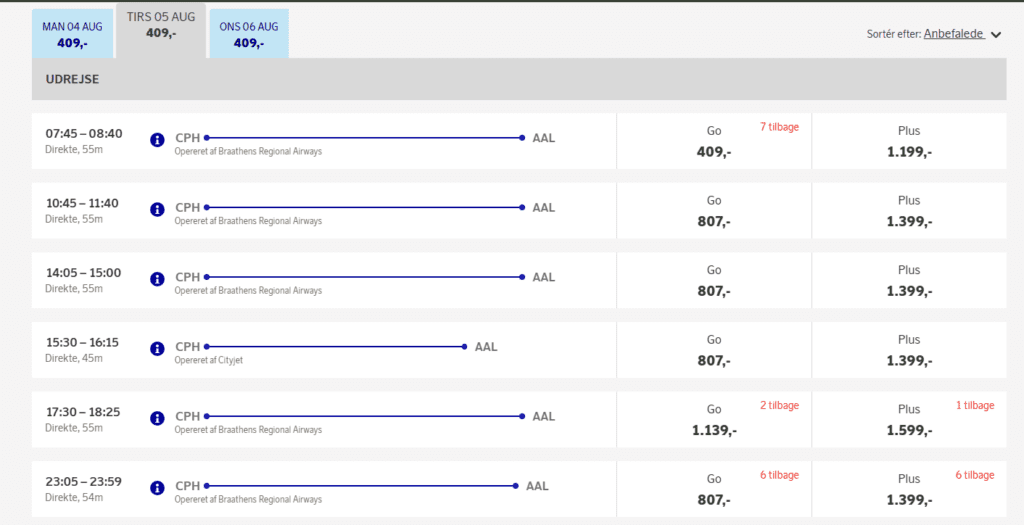Click info icon for 14:05 flight
The height and width of the screenshot is (525, 1024).
pyautogui.click(x=157, y=279)
